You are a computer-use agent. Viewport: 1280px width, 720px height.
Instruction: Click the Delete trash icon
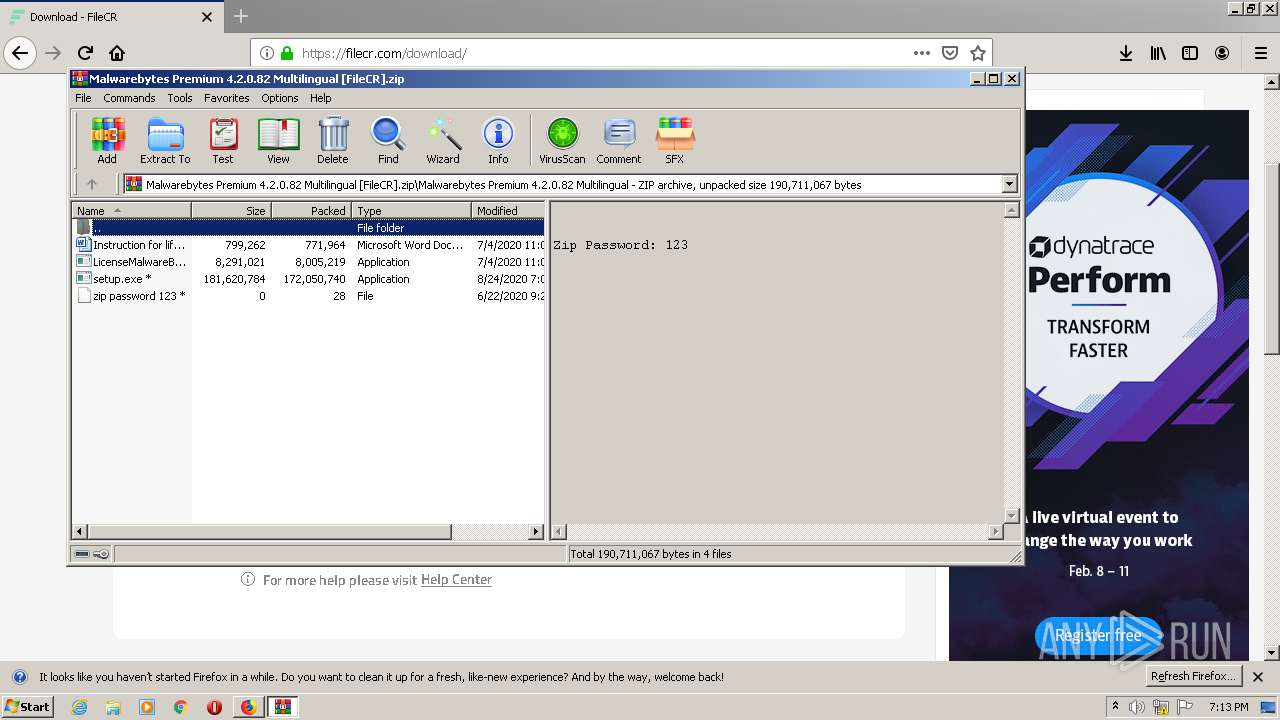[333, 140]
